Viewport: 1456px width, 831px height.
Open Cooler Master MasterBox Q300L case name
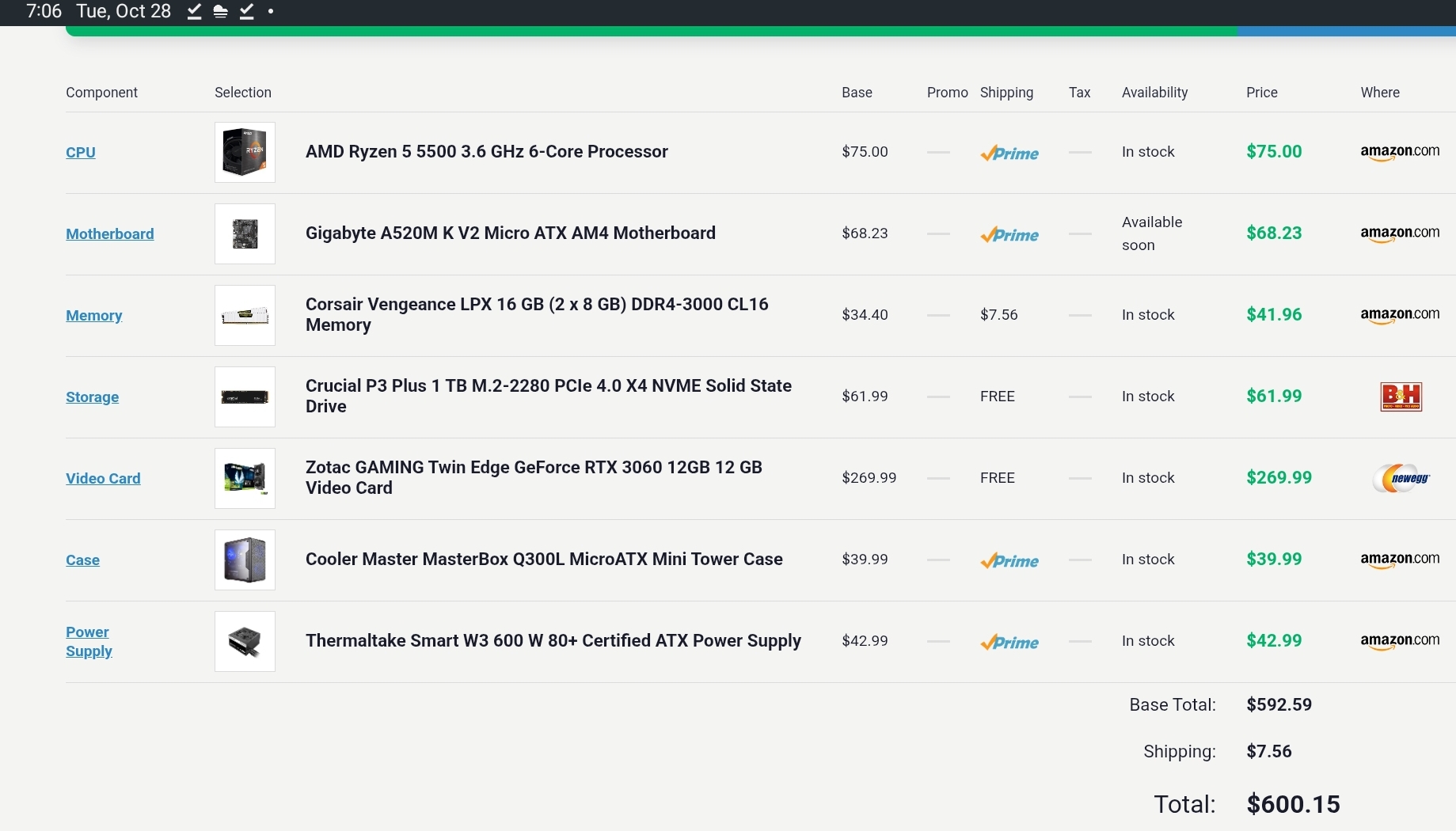pos(544,559)
